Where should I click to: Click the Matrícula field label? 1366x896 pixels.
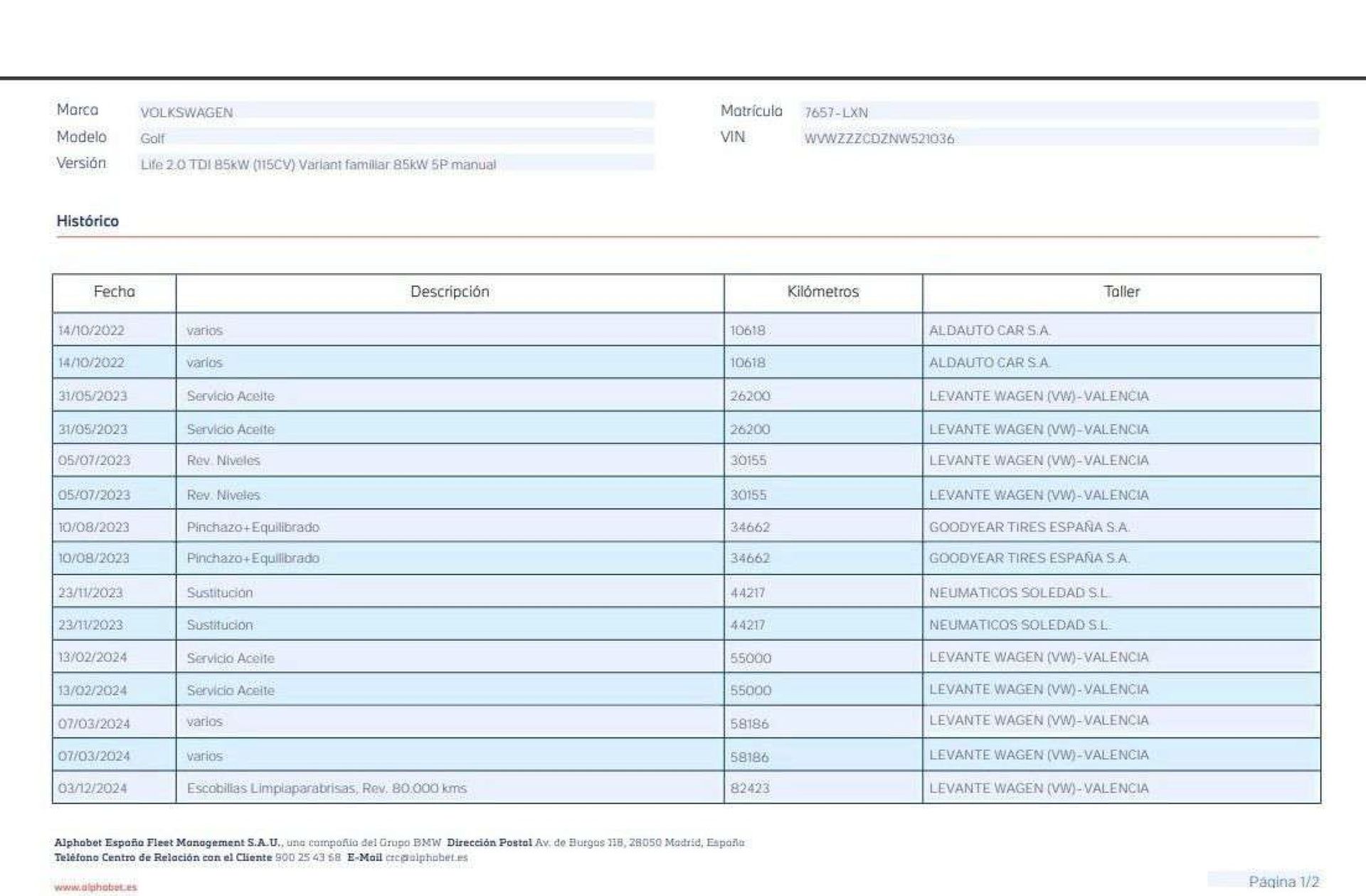pyautogui.click(x=751, y=111)
